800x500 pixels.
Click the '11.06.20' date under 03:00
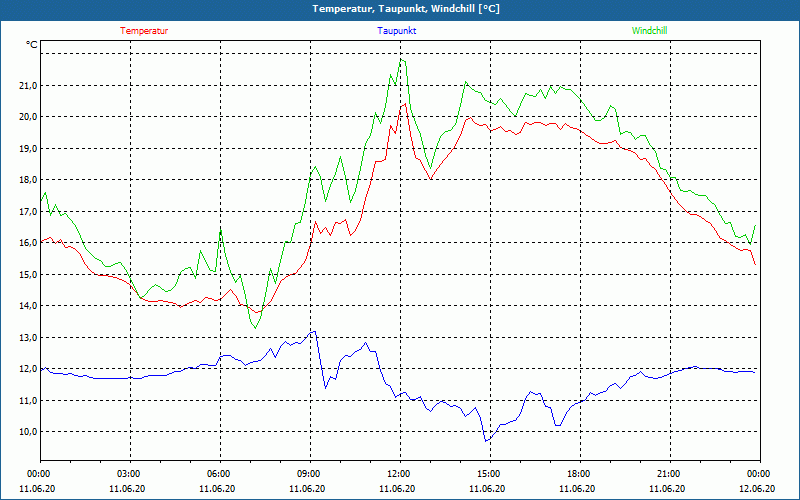128,489
